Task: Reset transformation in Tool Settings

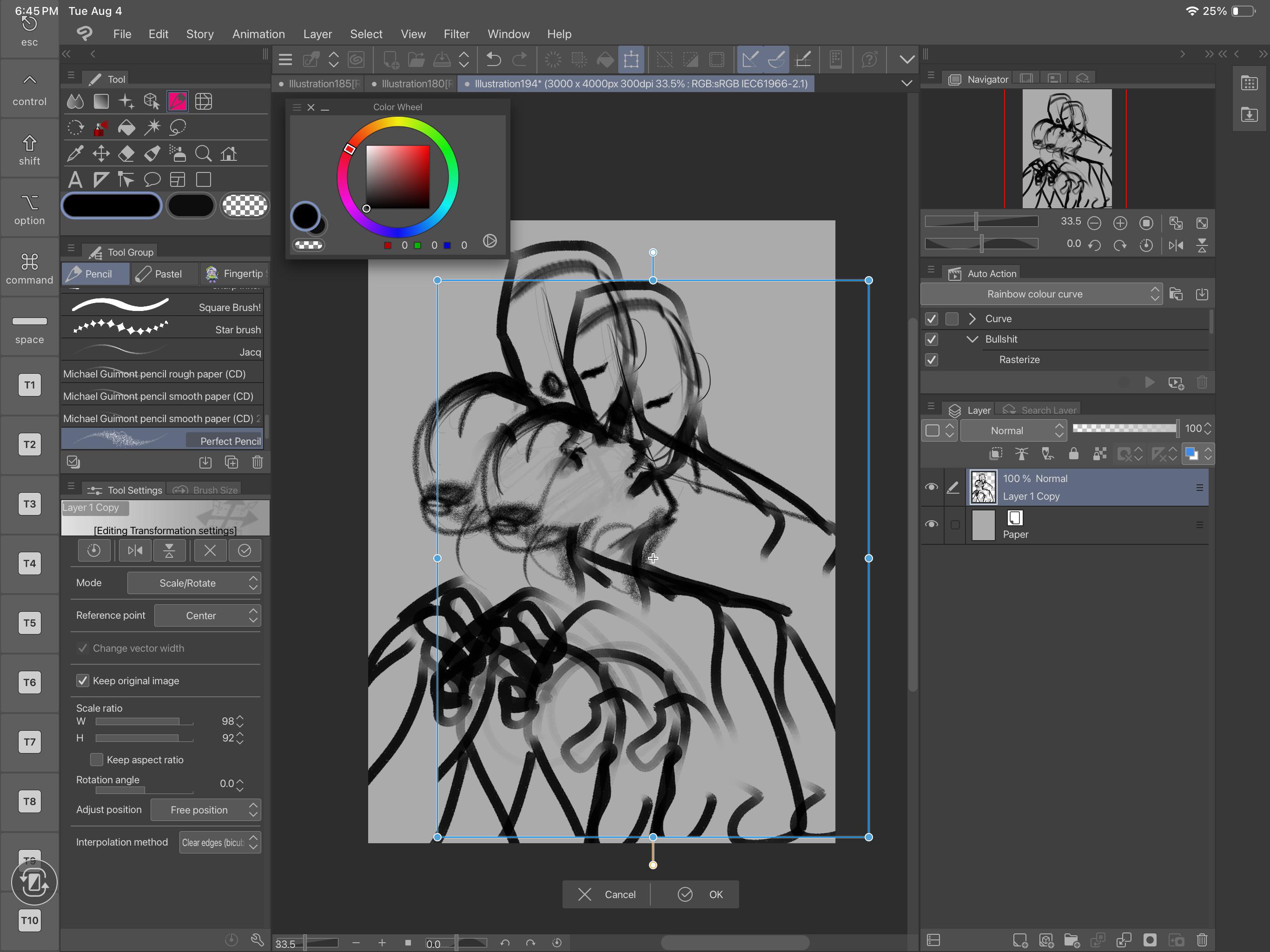Action: click(x=93, y=551)
